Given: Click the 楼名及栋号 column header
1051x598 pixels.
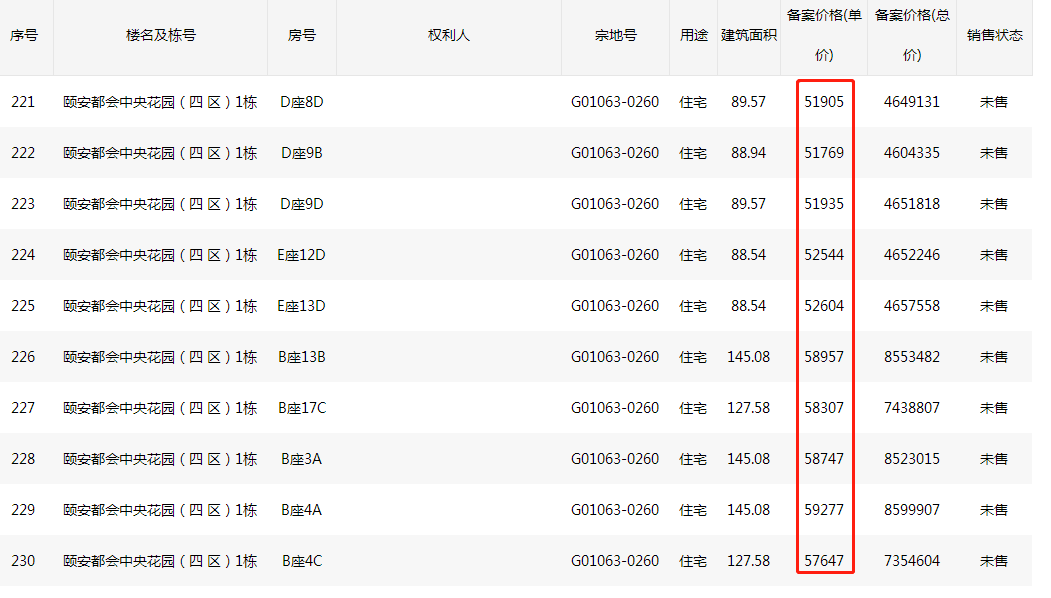Looking at the screenshot, I should coord(161,36).
